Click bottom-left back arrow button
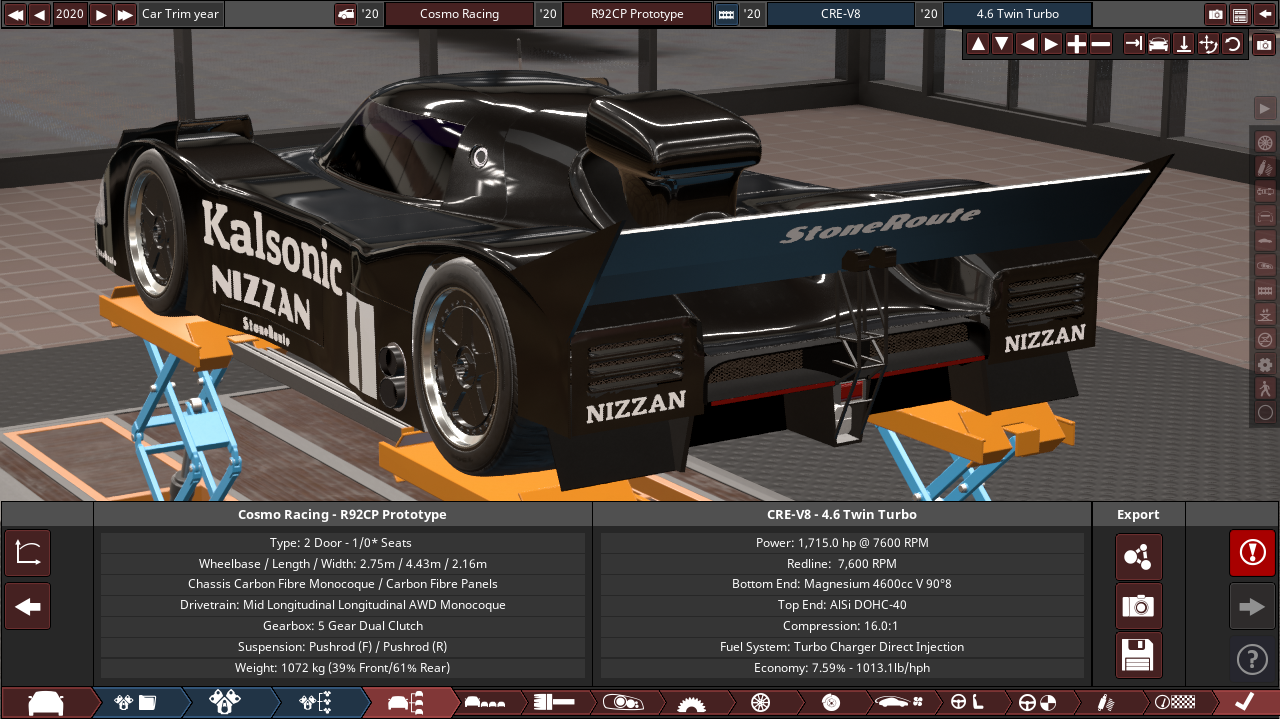Image resolution: width=1280 pixels, height=719 pixels. pos(28,606)
